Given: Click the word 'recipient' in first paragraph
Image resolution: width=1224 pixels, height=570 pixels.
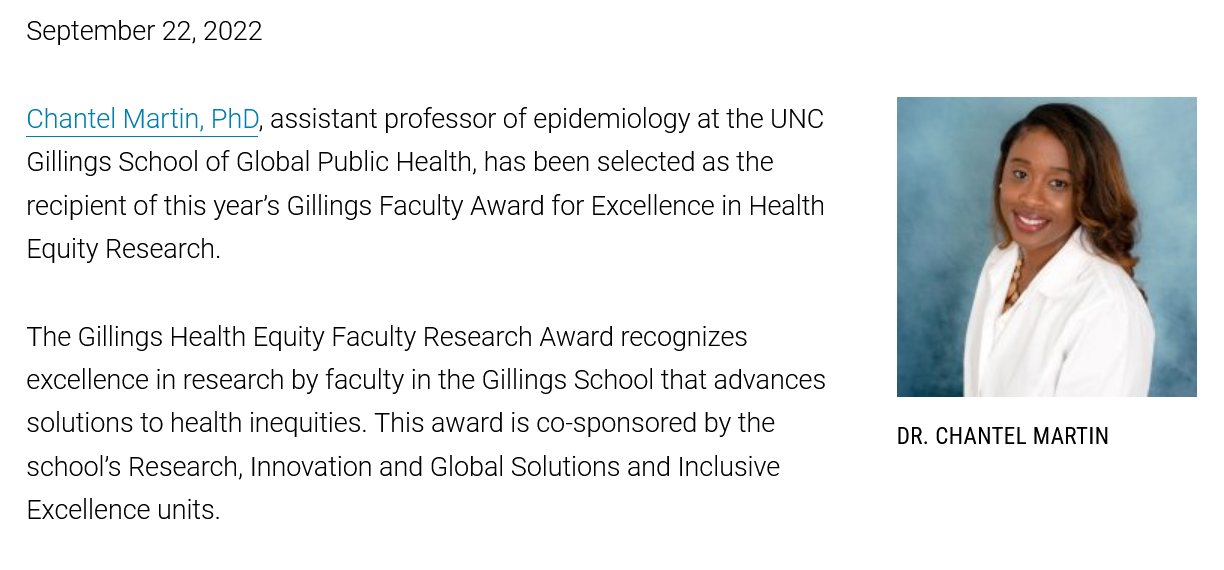Looking at the screenshot, I should click(x=74, y=206).
